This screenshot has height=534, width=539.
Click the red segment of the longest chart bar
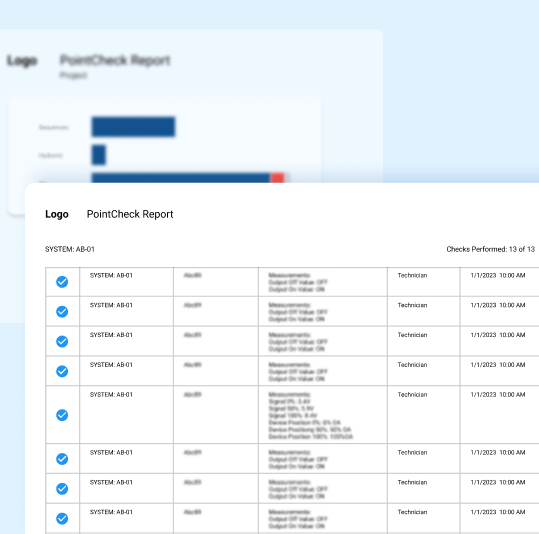pyautogui.click(x=278, y=177)
